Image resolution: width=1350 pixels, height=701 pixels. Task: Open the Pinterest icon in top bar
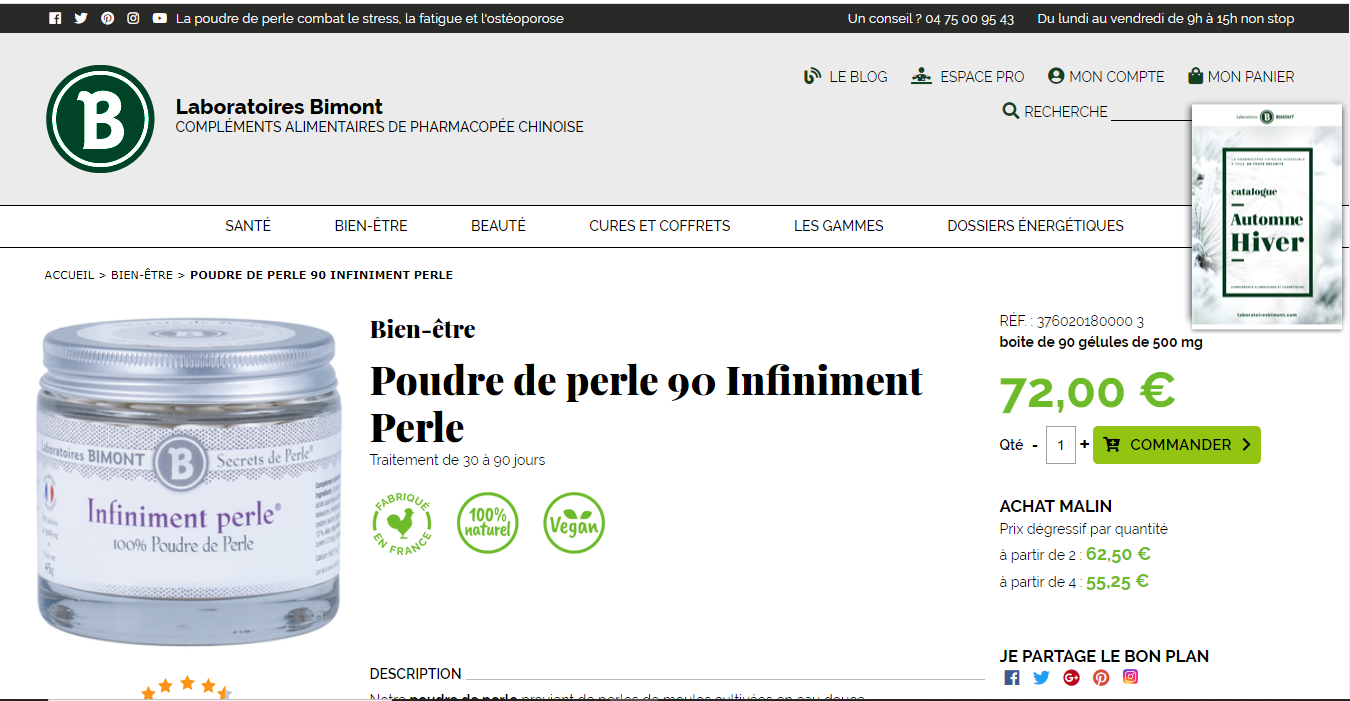pos(107,18)
